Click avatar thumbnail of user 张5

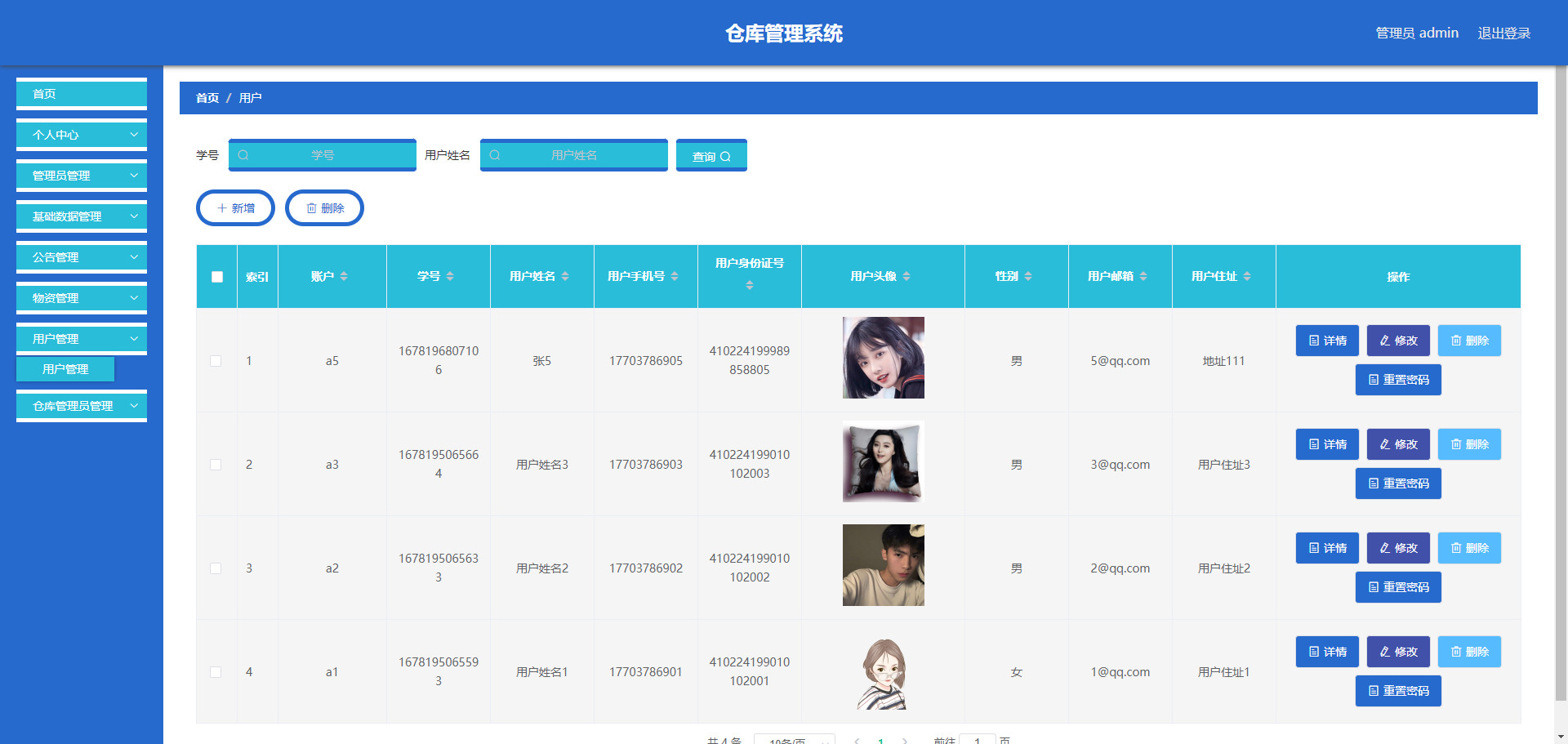[884, 358]
